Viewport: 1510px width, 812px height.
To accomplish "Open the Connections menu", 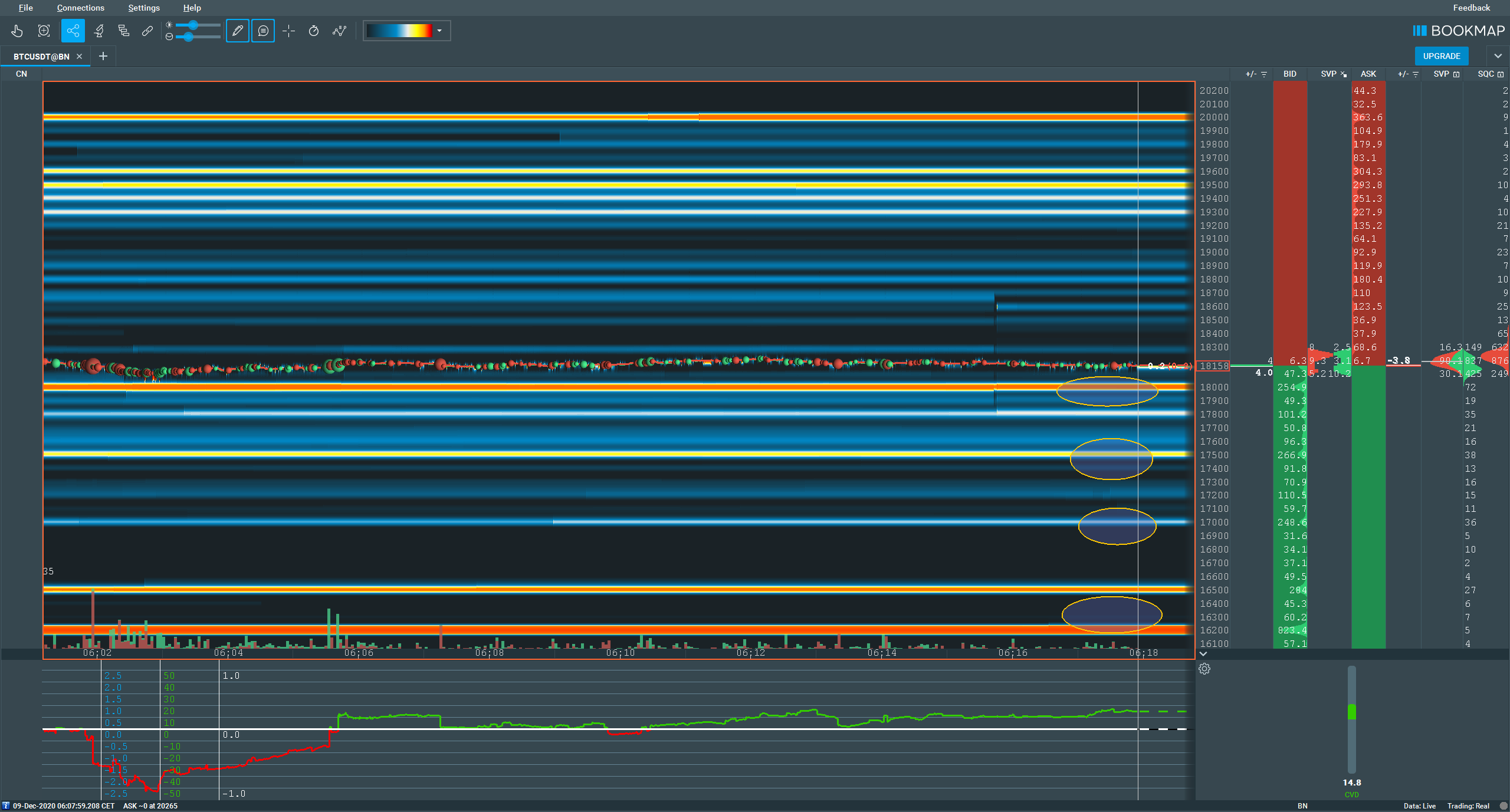I will tap(80, 8).
